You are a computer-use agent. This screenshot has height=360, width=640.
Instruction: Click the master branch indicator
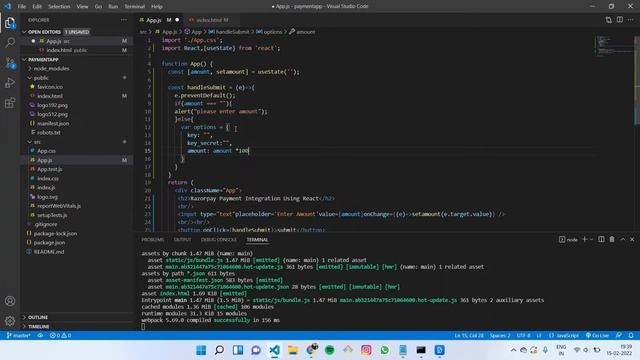point(18,335)
